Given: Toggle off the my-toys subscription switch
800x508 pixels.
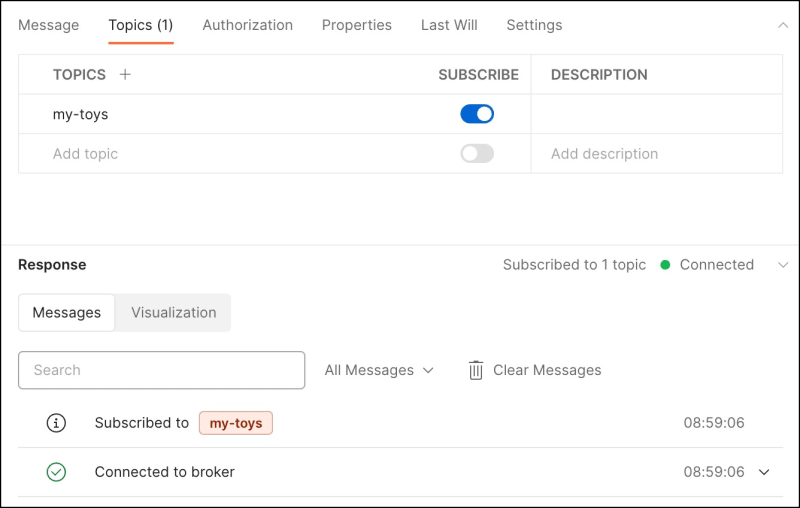Looking at the screenshot, I should pyautogui.click(x=477, y=114).
